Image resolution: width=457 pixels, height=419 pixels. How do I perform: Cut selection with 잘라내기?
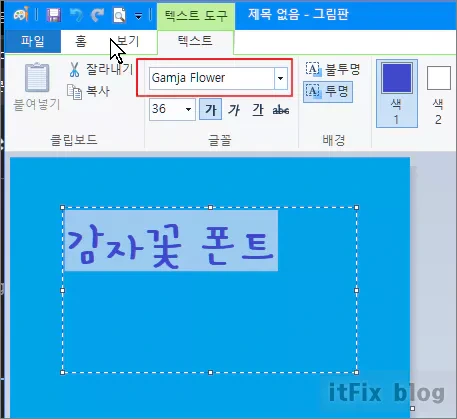tap(101, 69)
